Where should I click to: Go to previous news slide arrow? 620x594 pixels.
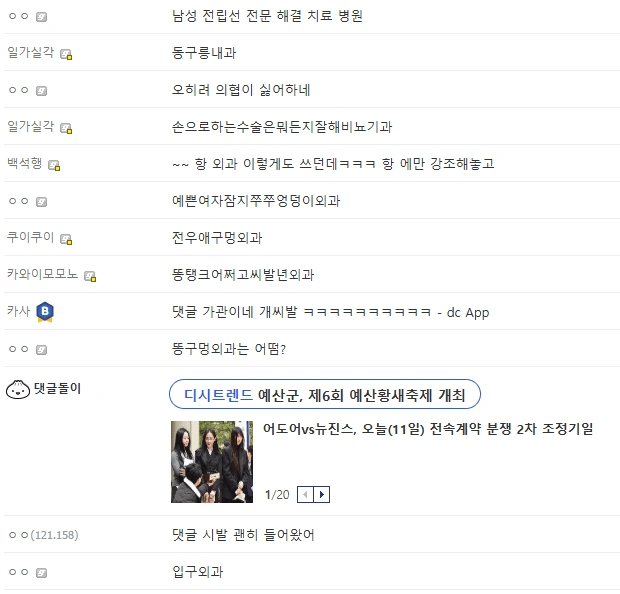click(x=305, y=494)
